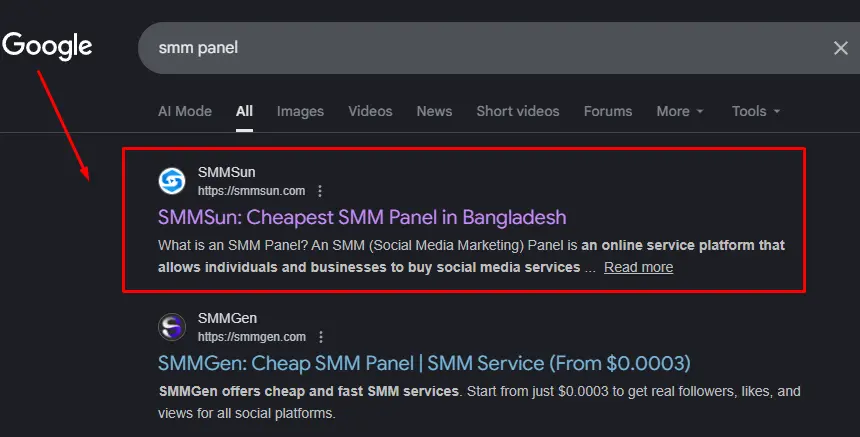Image resolution: width=860 pixels, height=437 pixels.
Task: Go to the News tab
Action: (434, 111)
